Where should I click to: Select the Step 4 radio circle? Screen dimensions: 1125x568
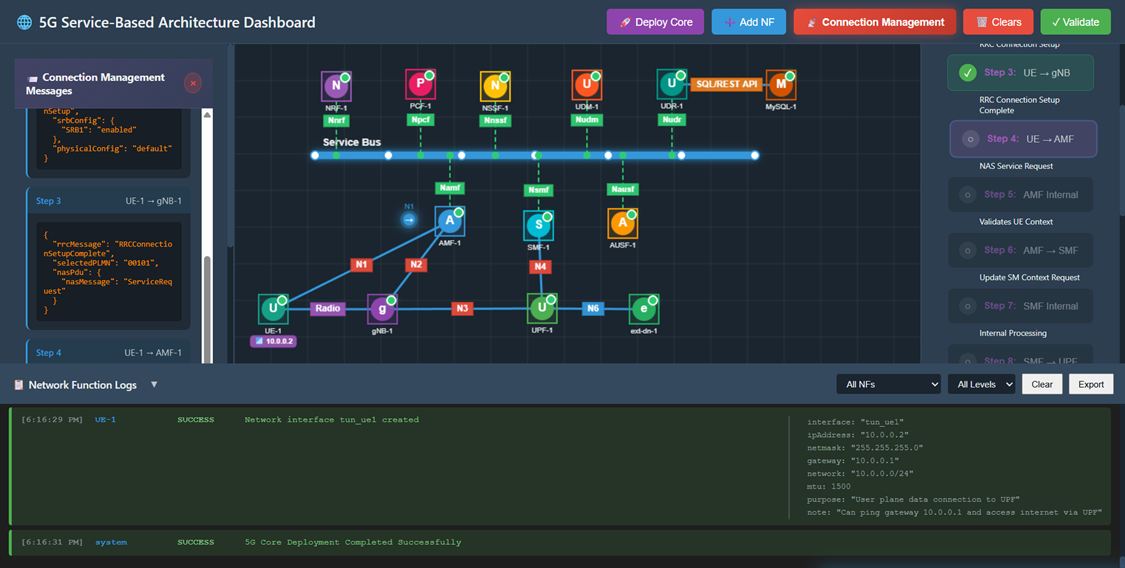coord(969,140)
